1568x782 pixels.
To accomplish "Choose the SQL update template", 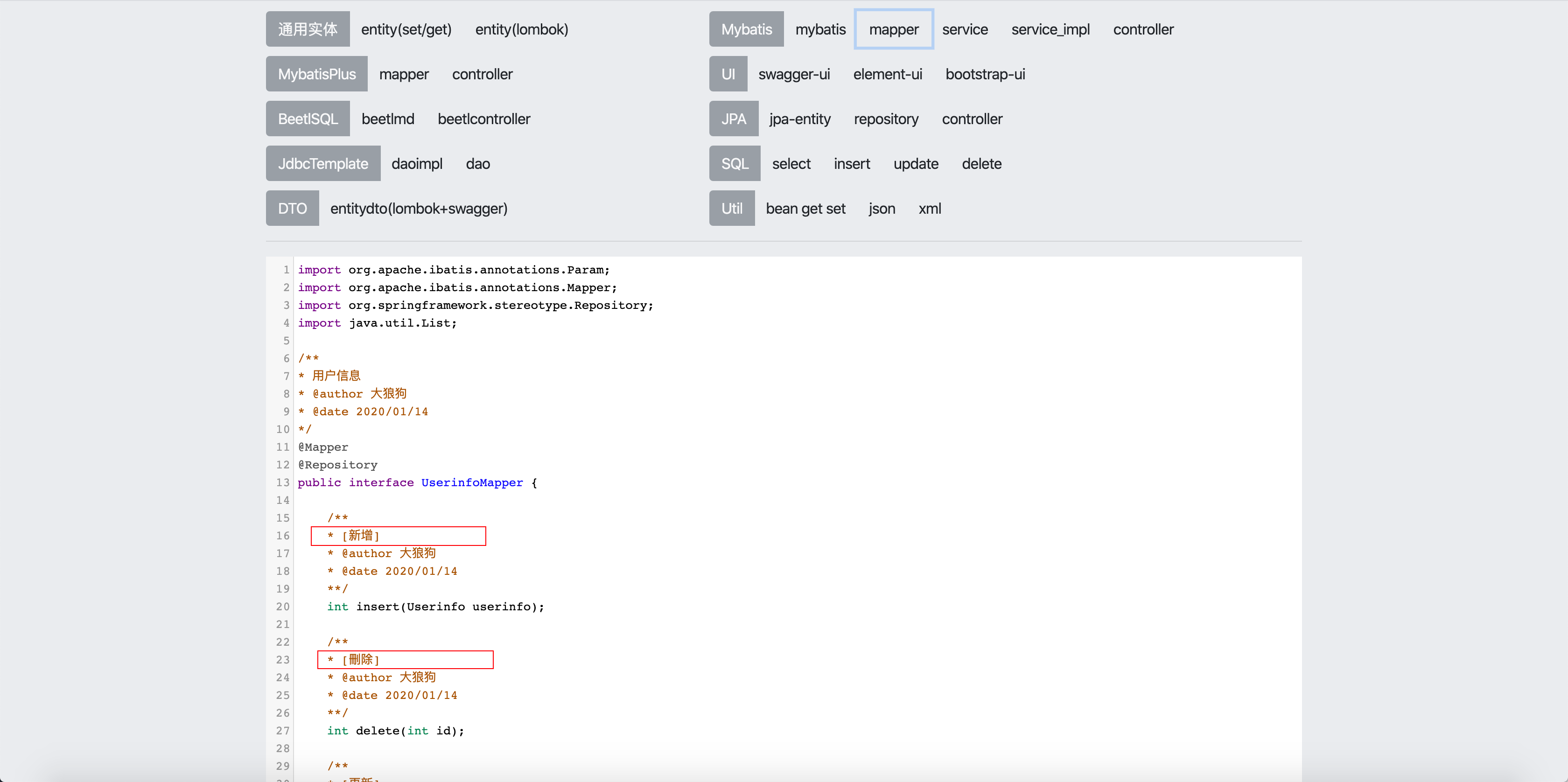I will (916, 164).
